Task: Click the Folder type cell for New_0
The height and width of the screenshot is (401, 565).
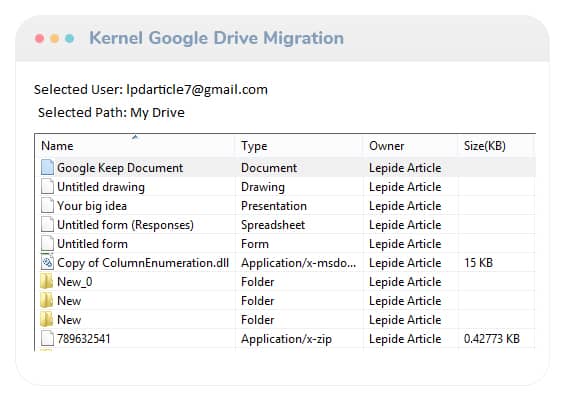Action: 258,282
